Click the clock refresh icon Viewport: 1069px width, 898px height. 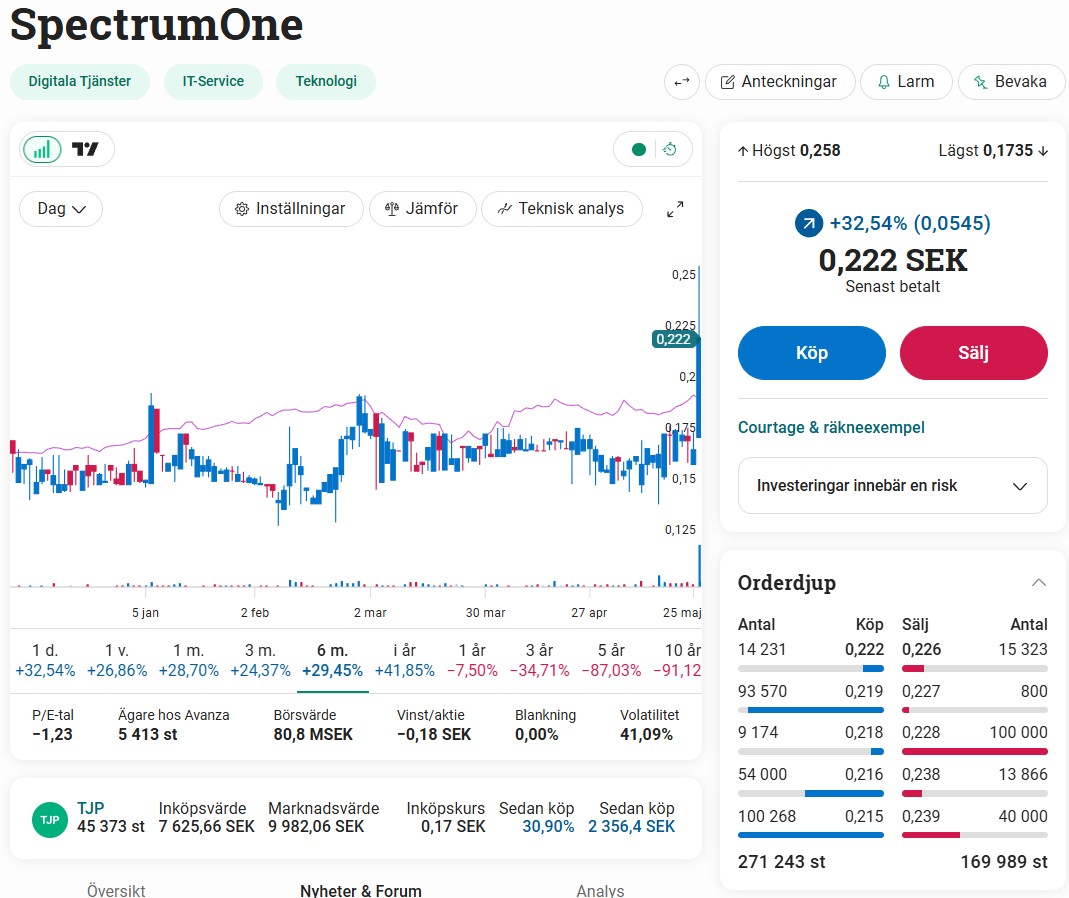(670, 149)
